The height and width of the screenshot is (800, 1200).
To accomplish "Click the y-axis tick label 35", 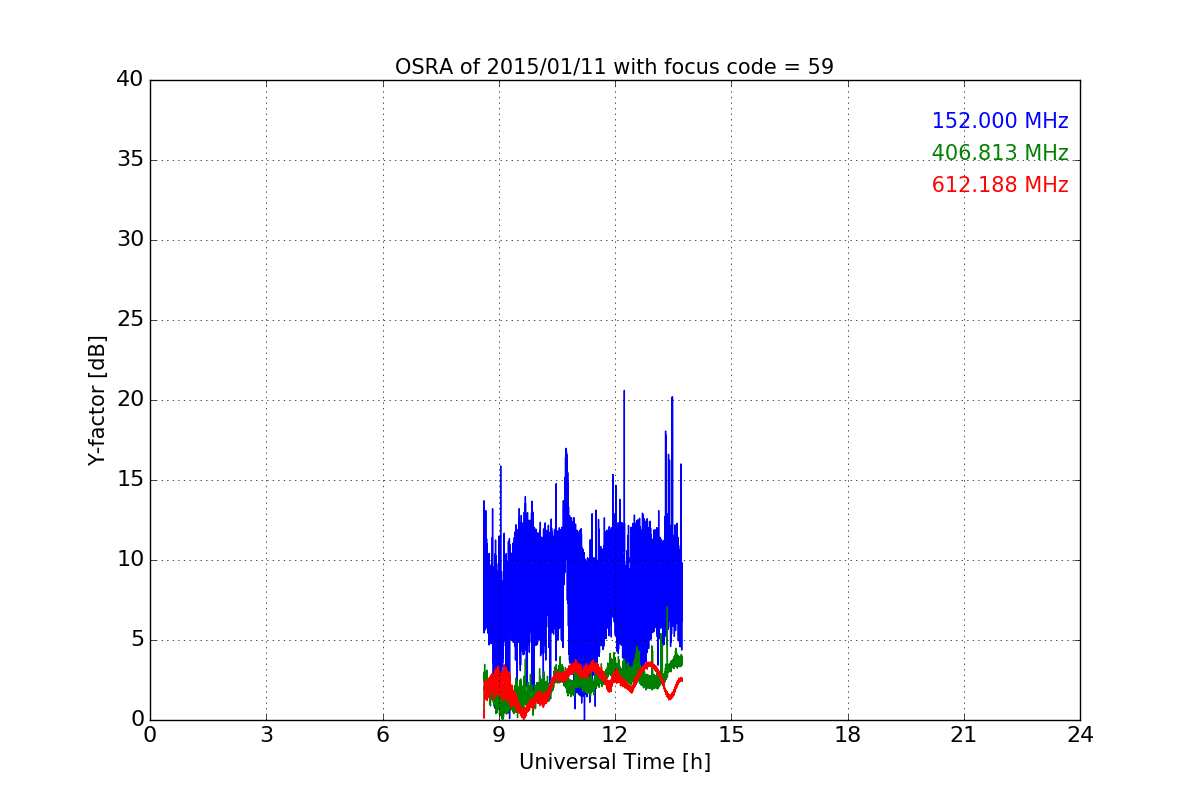I will coord(130,160).
